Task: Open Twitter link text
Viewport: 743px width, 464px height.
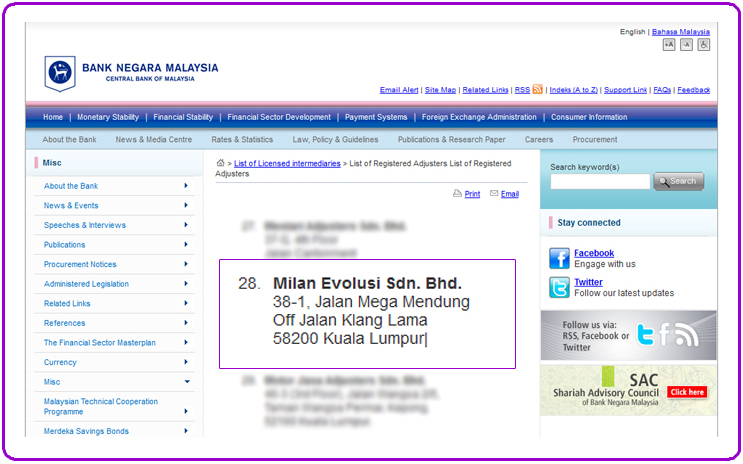Action: pos(588,282)
